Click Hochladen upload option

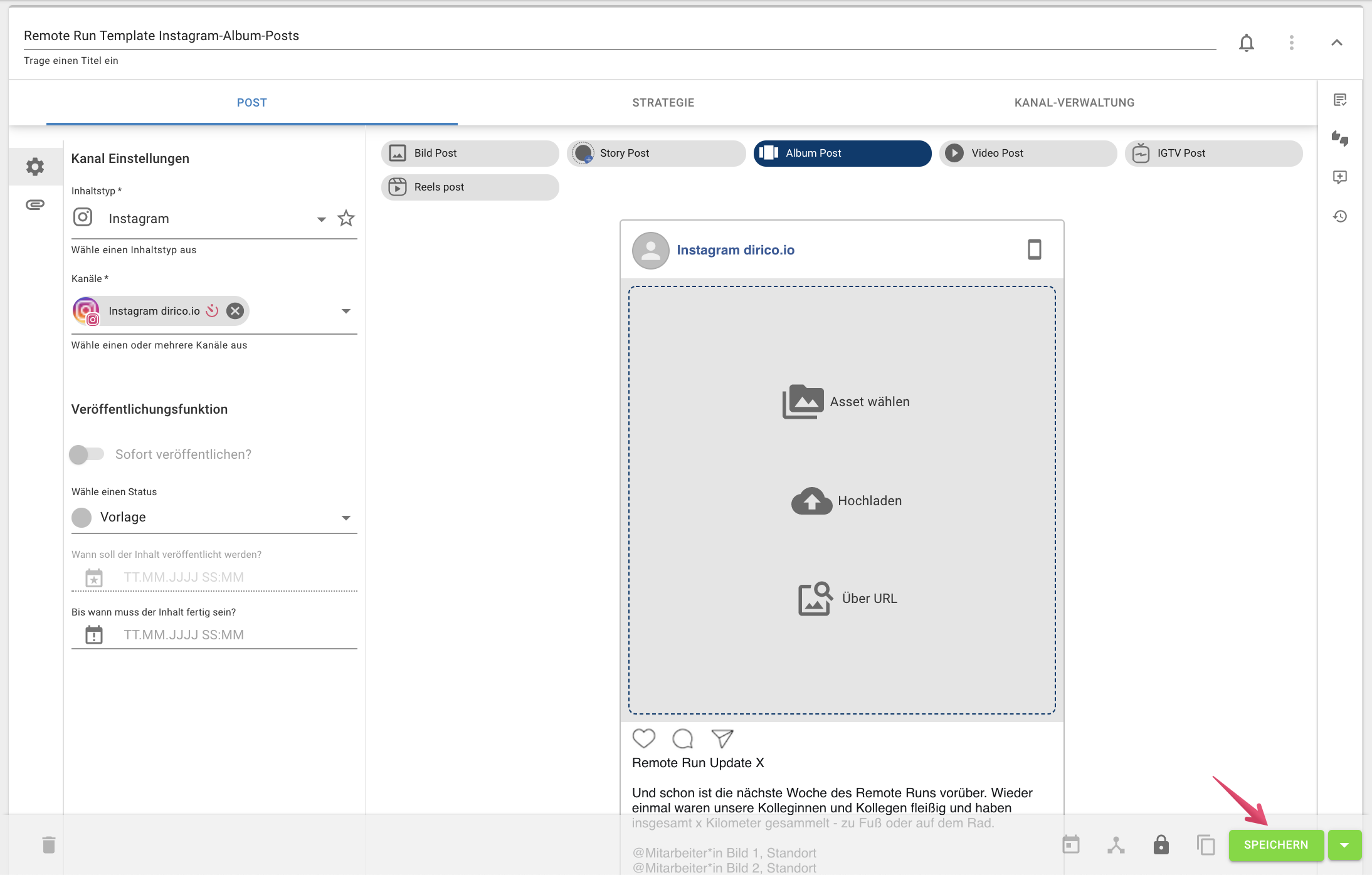coord(846,501)
